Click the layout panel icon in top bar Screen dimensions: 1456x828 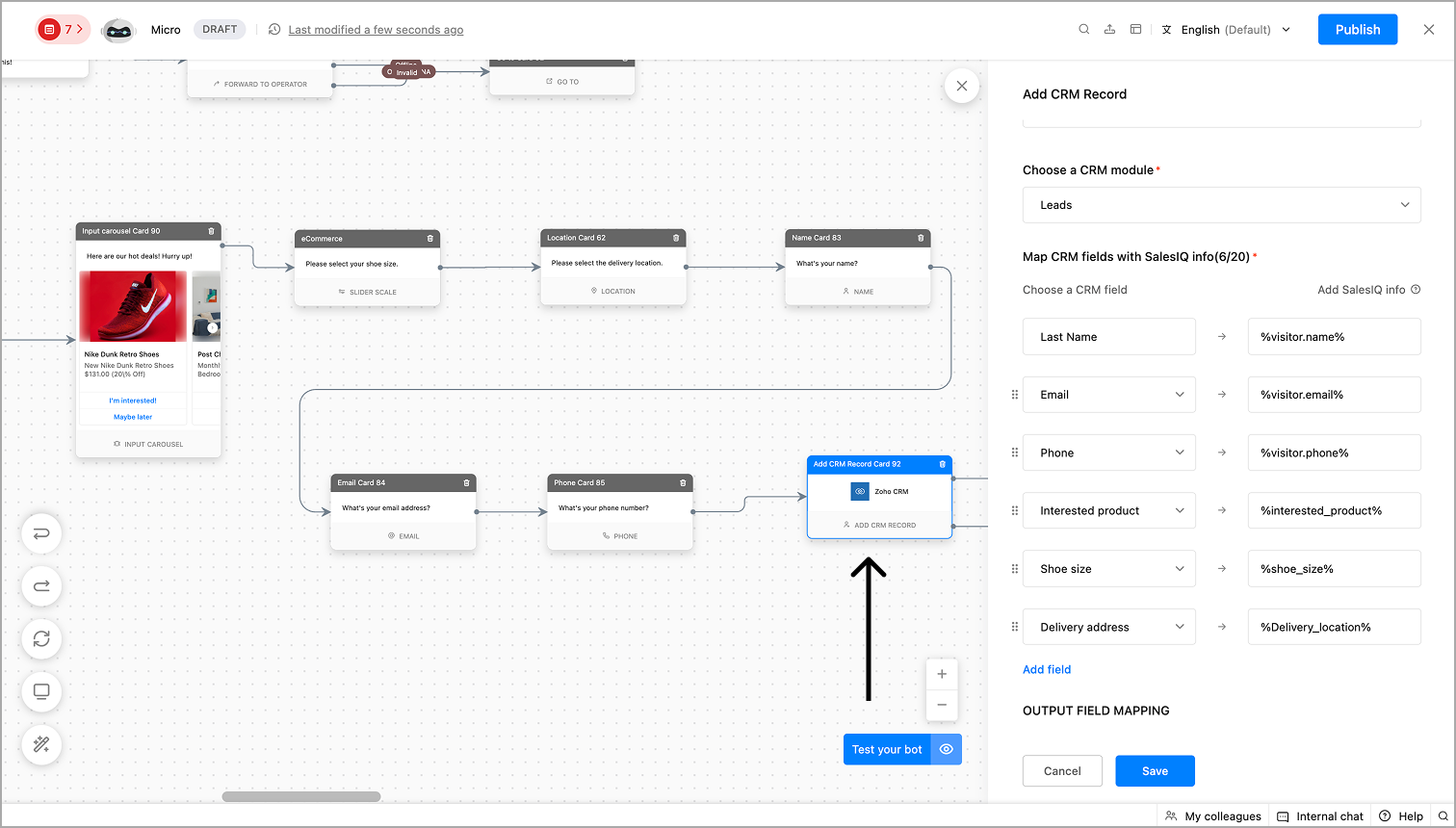point(1136,30)
